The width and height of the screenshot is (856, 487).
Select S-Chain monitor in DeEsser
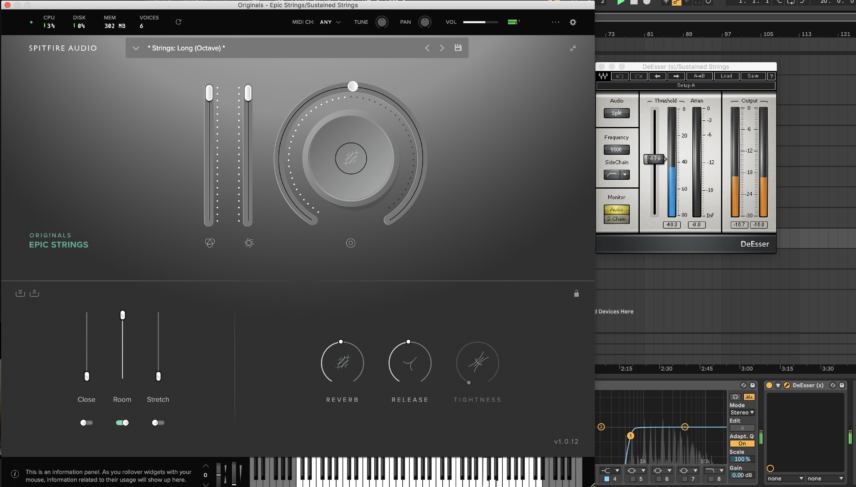(x=616, y=219)
